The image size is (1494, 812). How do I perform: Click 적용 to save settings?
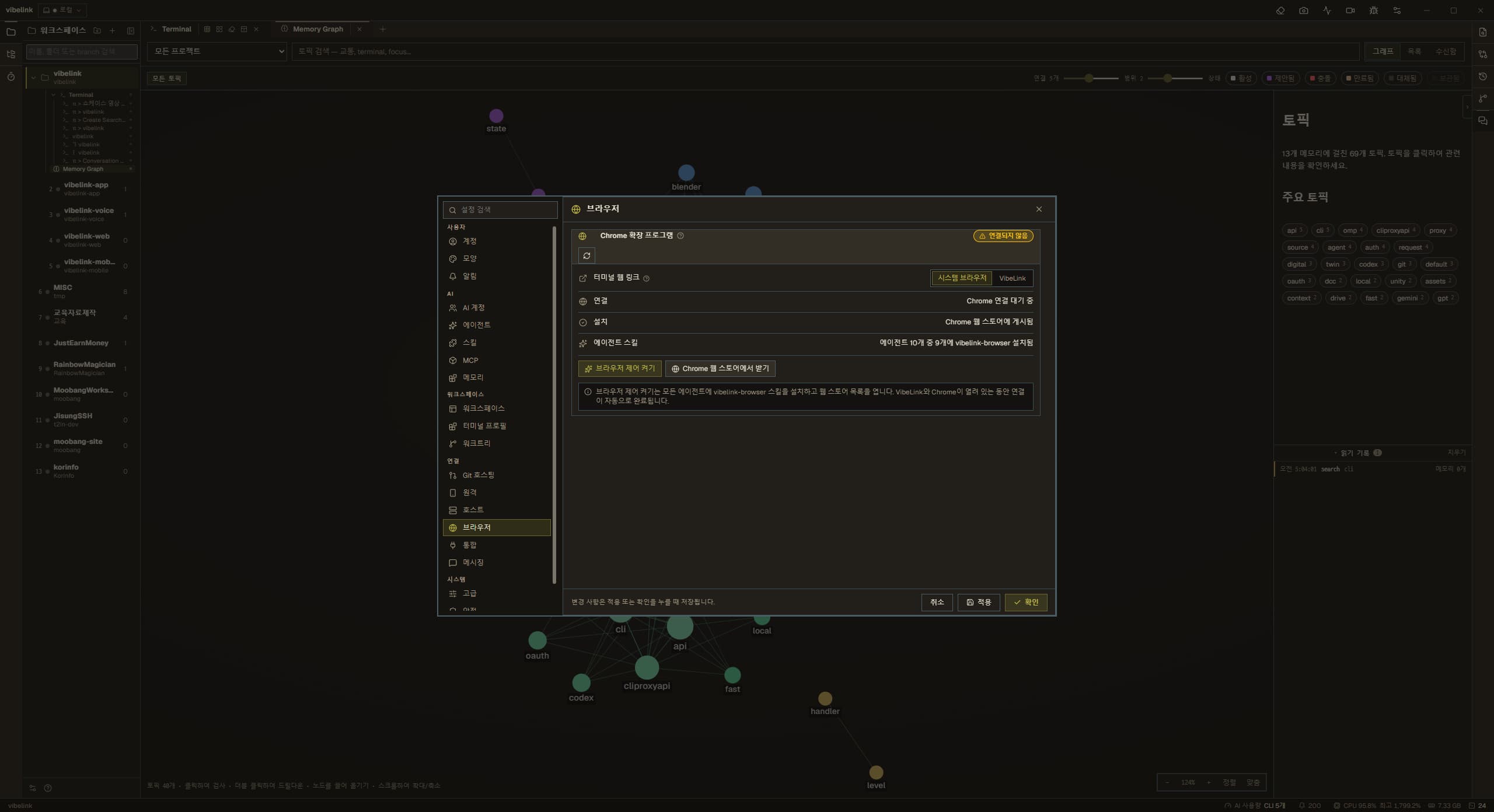point(979,603)
